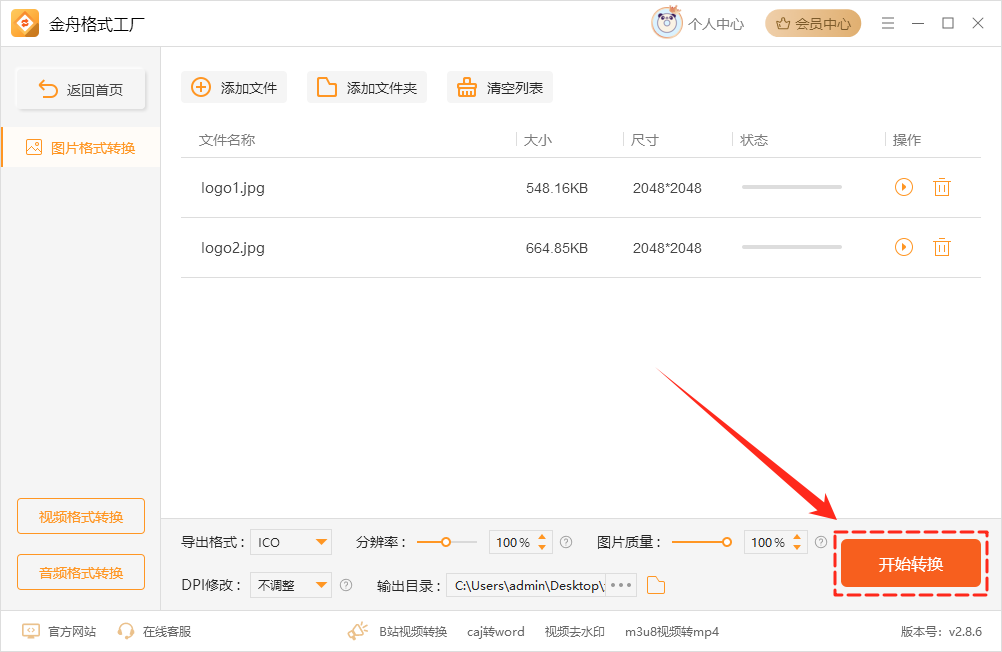Delete logo2.jpg using its trash icon
1002x652 pixels.
[x=941, y=247]
